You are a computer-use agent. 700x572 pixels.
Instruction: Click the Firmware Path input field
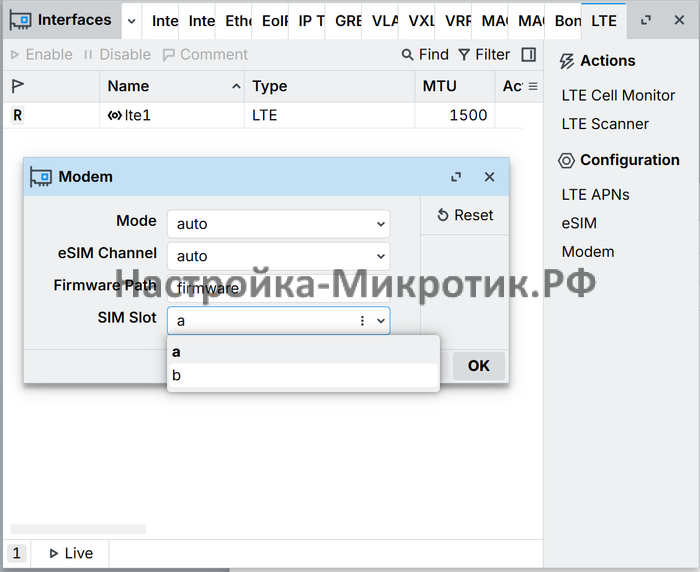click(x=279, y=288)
